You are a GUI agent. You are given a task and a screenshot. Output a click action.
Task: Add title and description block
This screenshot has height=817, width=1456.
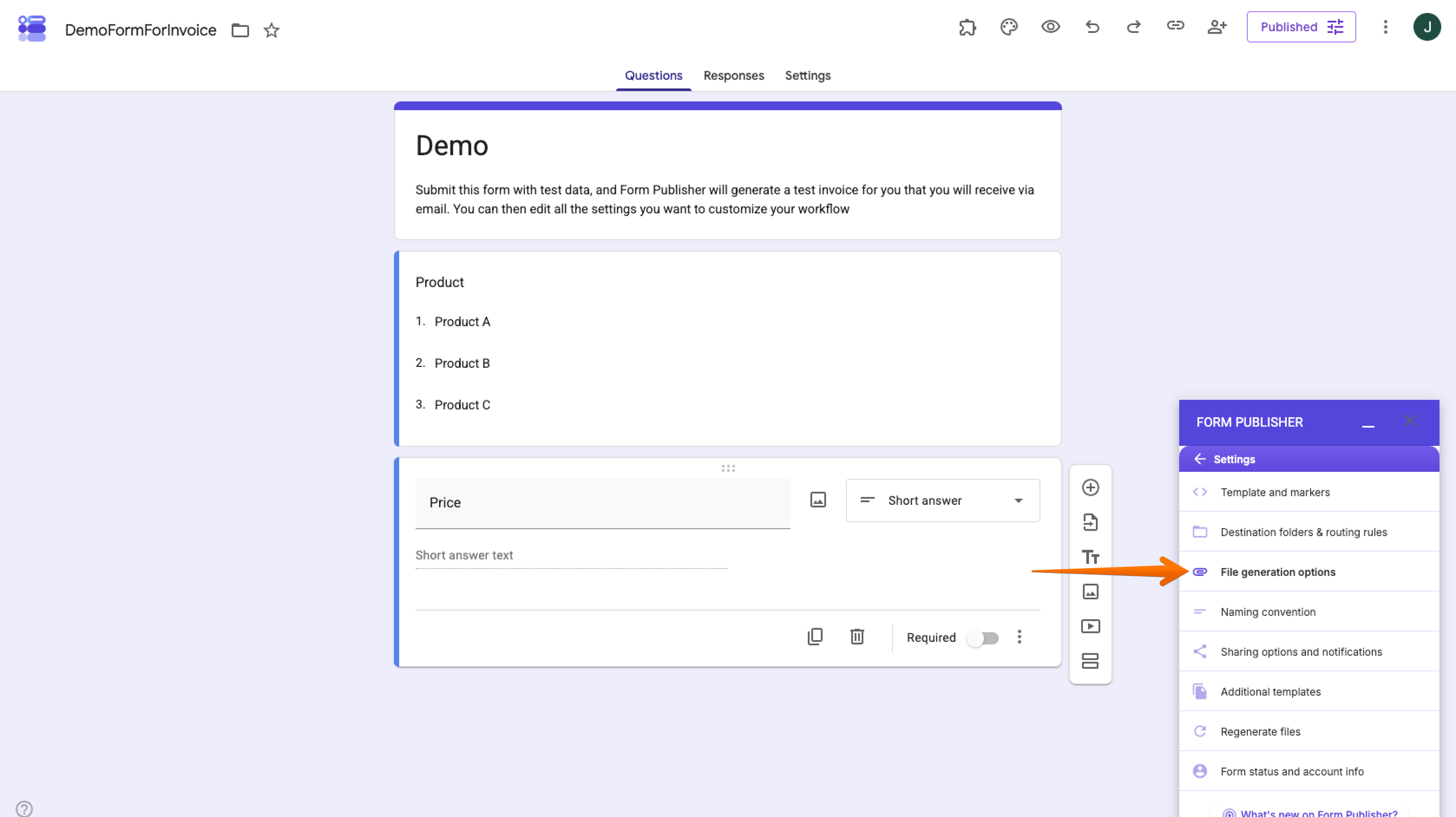(x=1090, y=557)
